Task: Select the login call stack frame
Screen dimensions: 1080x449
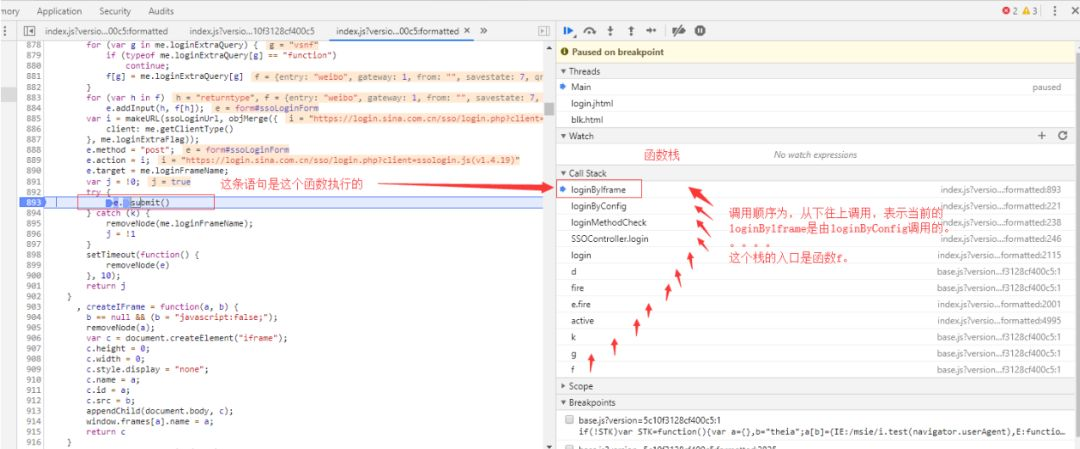Action: point(817,255)
